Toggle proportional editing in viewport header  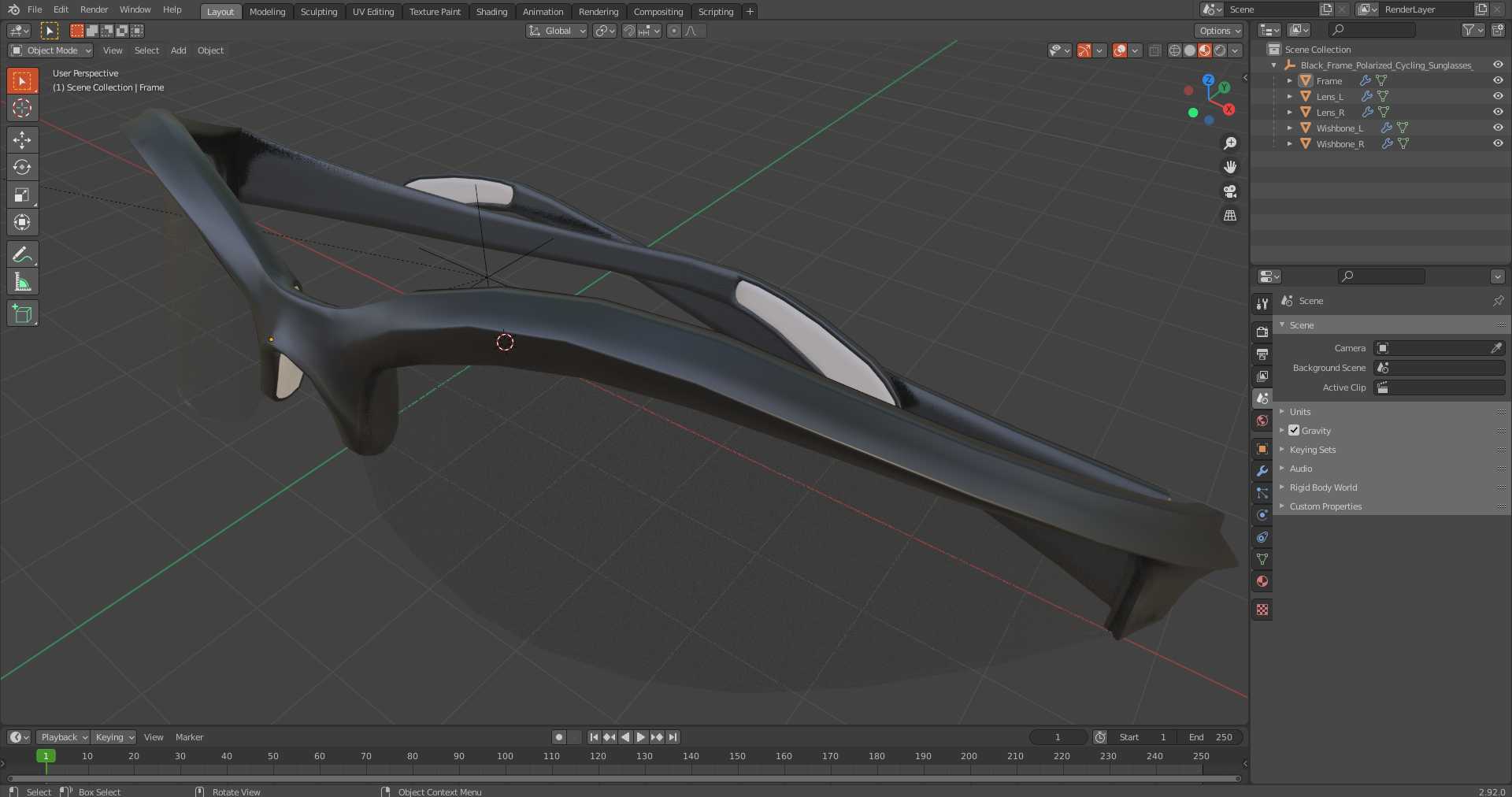[x=673, y=31]
